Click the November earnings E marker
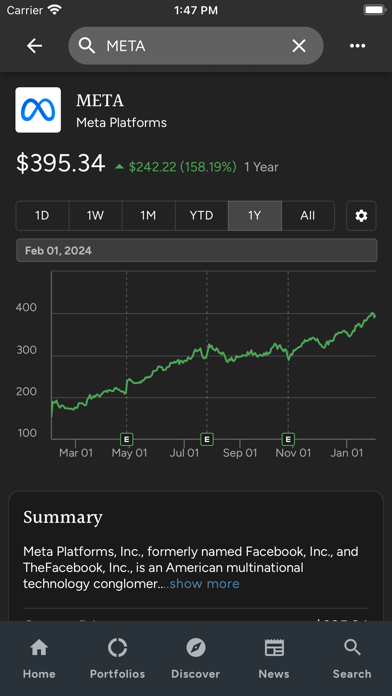Viewport: 392px width, 696px height. coord(289,439)
